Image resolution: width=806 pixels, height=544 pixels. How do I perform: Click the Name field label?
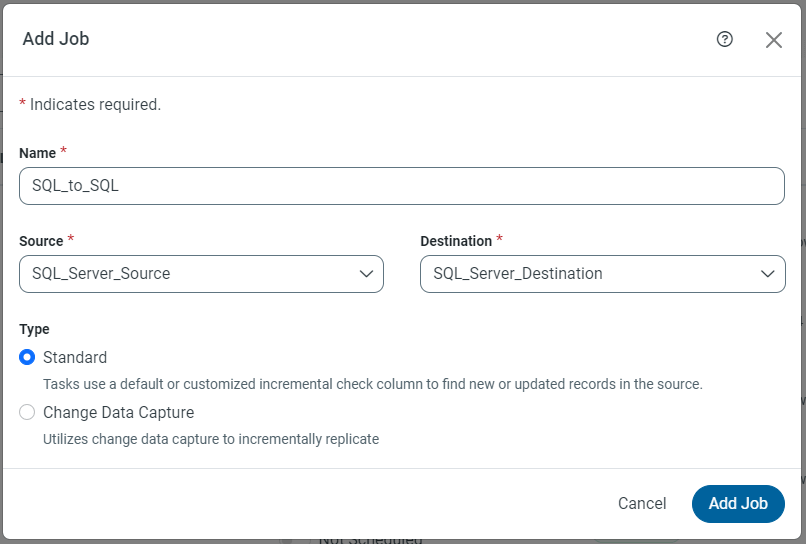[37, 154]
